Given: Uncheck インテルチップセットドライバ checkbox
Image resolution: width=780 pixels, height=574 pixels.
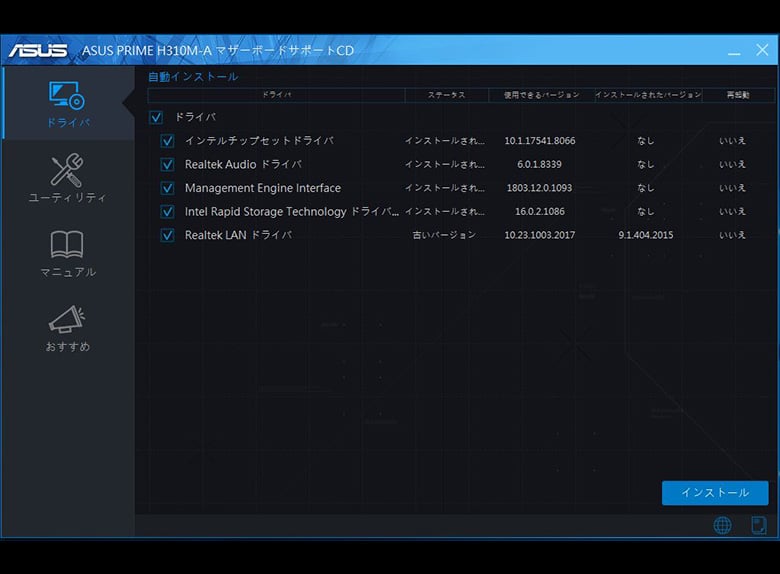Looking at the screenshot, I should (x=167, y=141).
